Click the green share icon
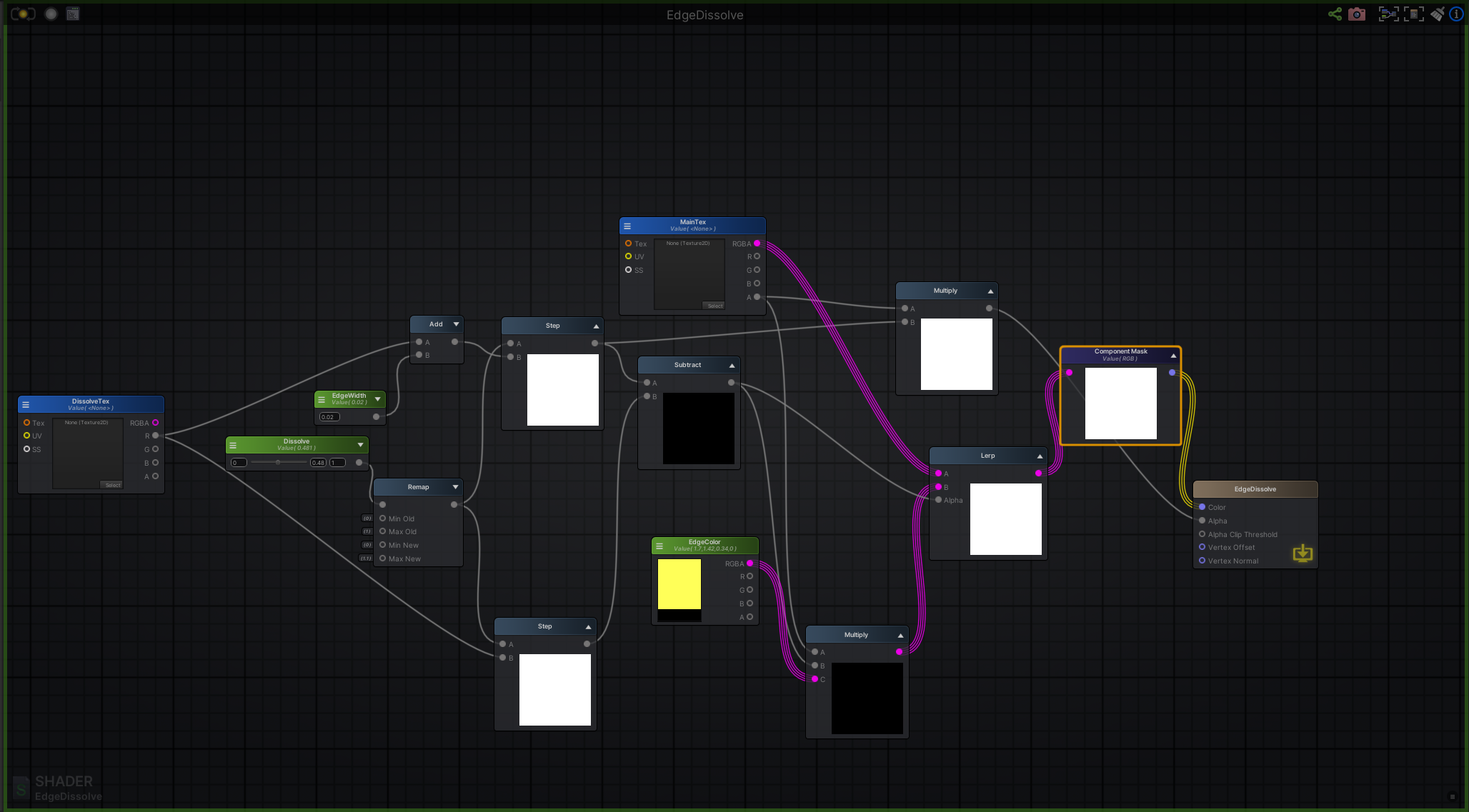Image resolution: width=1469 pixels, height=812 pixels. coord(1335,14)
